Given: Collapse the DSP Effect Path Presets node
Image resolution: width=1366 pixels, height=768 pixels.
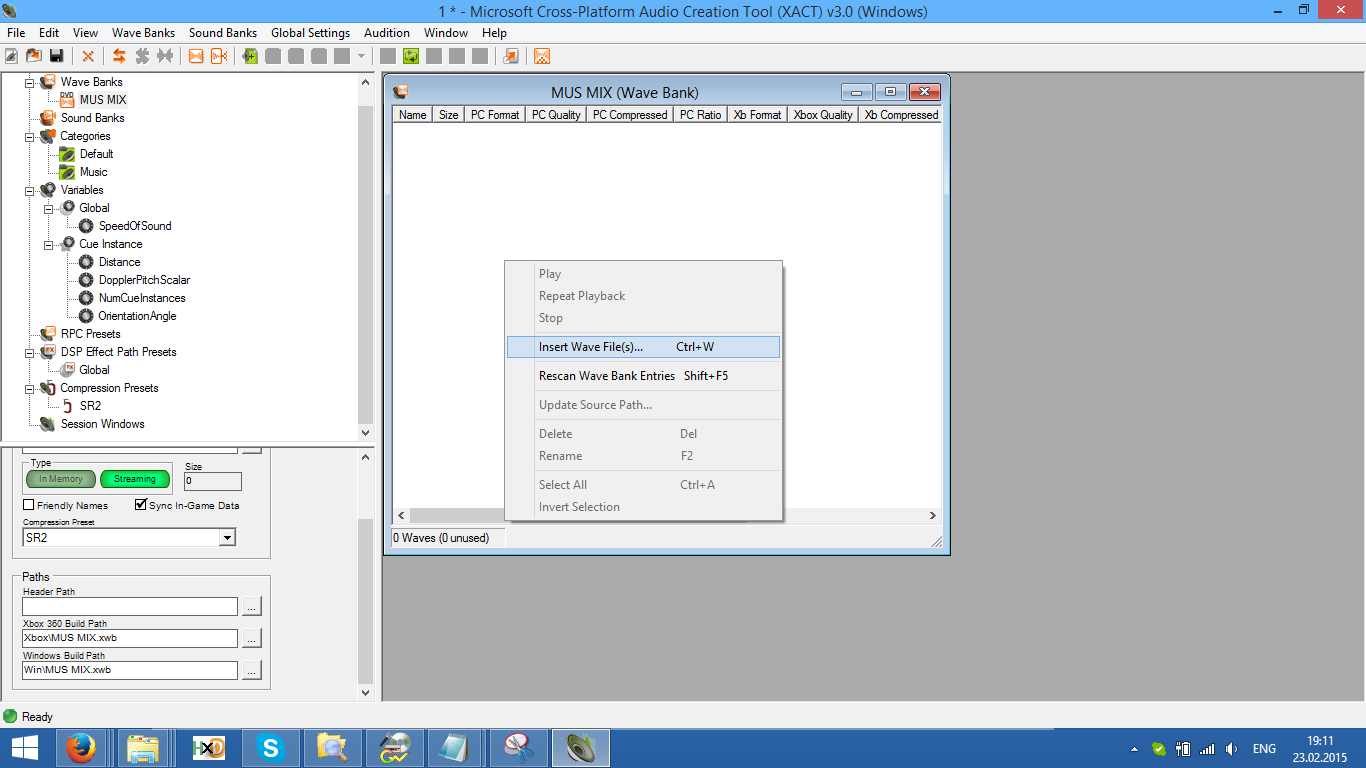Looking at the screenshot, I should tap(30, 352).
